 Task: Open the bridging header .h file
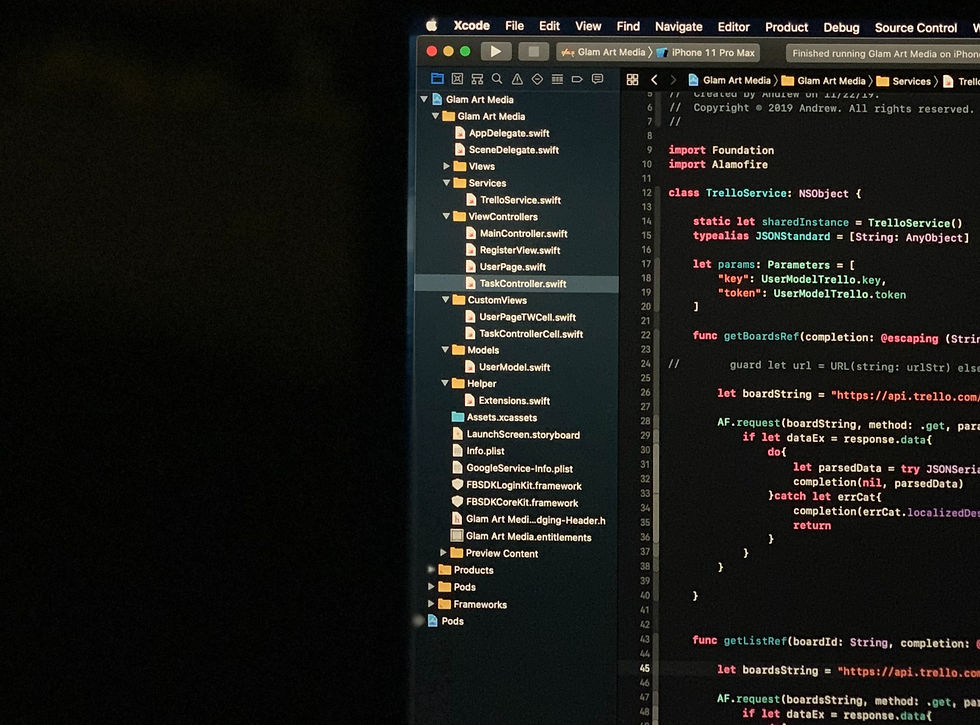tap(528, 519)
